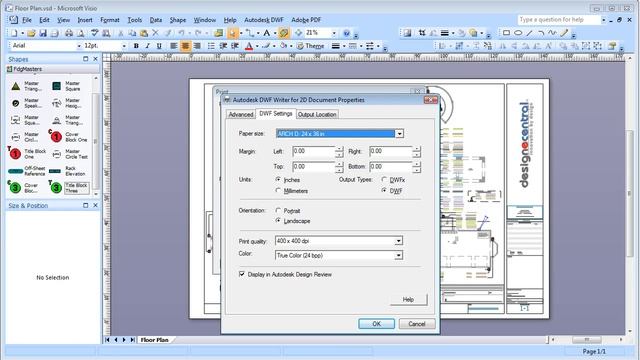
Task: Select Landscape orientation
Action: (x=278, y=221)
